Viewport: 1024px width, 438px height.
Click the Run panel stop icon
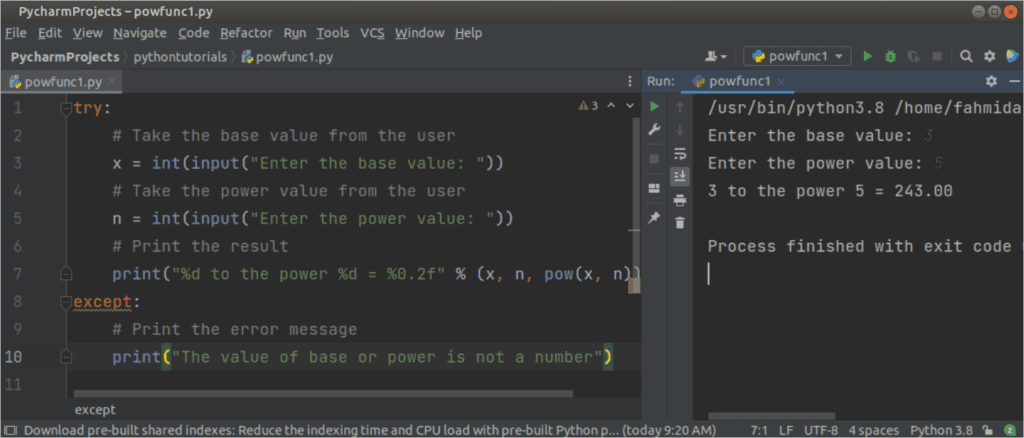pos(654,158)
